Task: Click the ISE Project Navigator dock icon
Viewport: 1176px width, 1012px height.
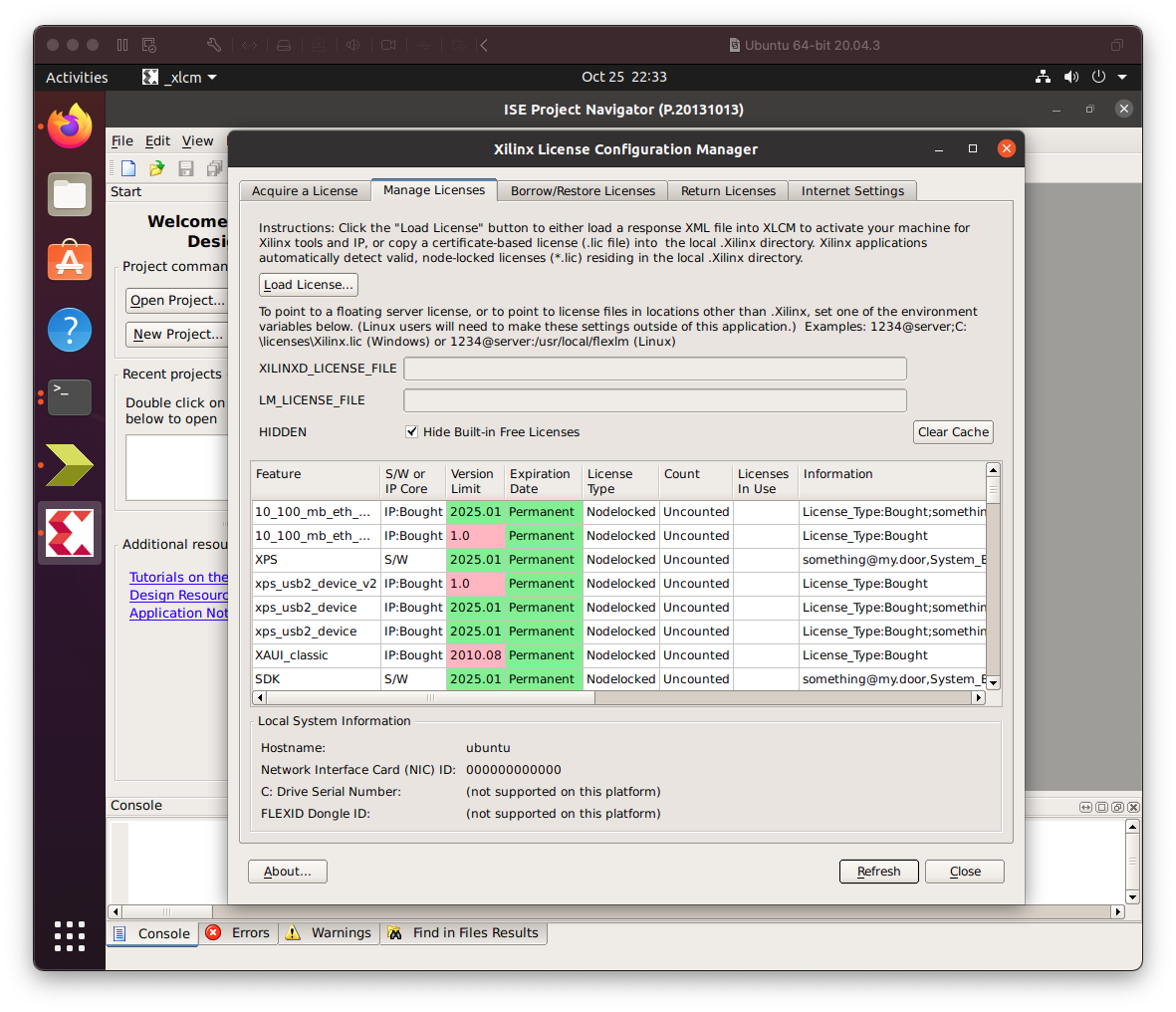Action: [x=70, y=465]
